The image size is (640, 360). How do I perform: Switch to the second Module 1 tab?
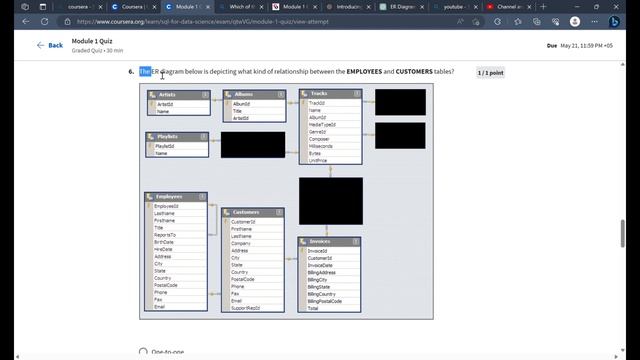295,7
